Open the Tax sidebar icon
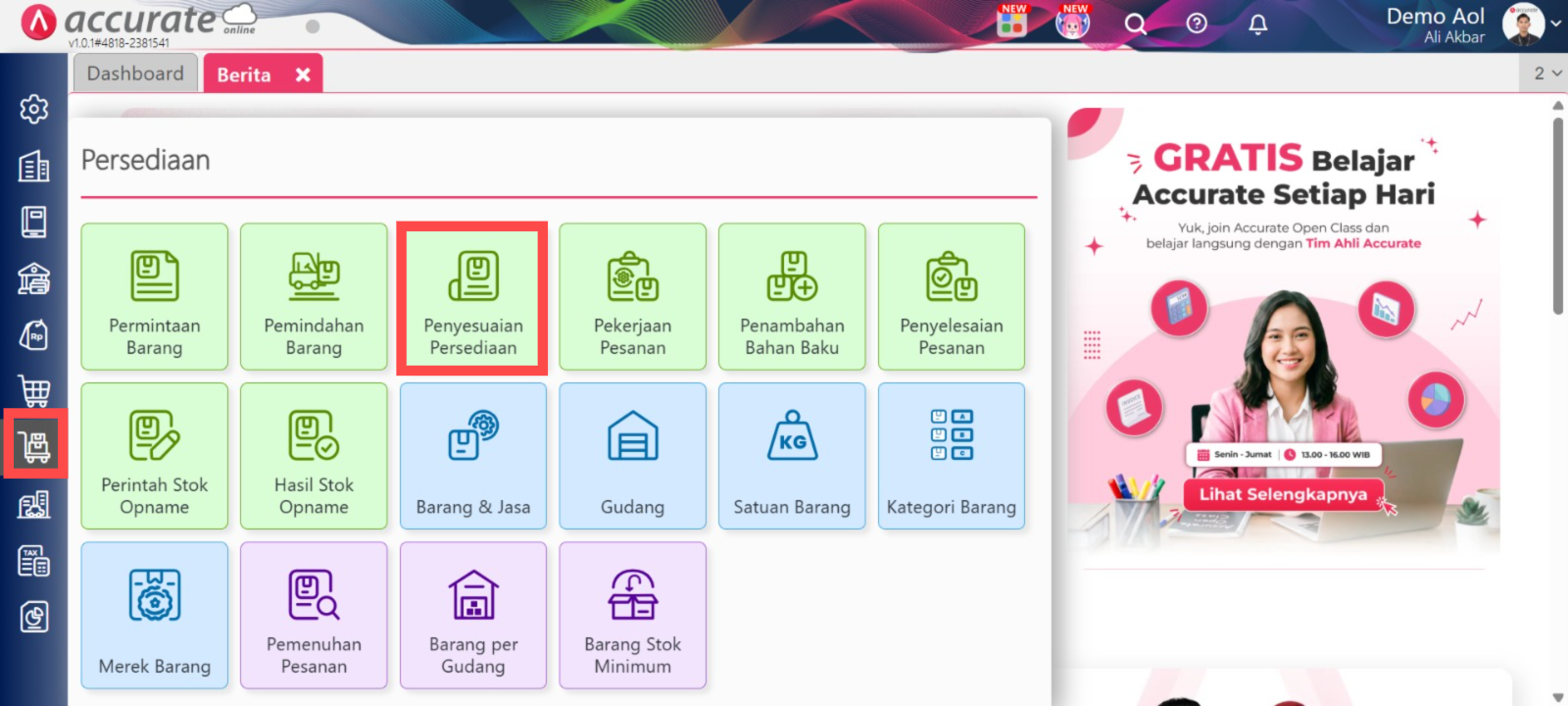 coord(34,561)
